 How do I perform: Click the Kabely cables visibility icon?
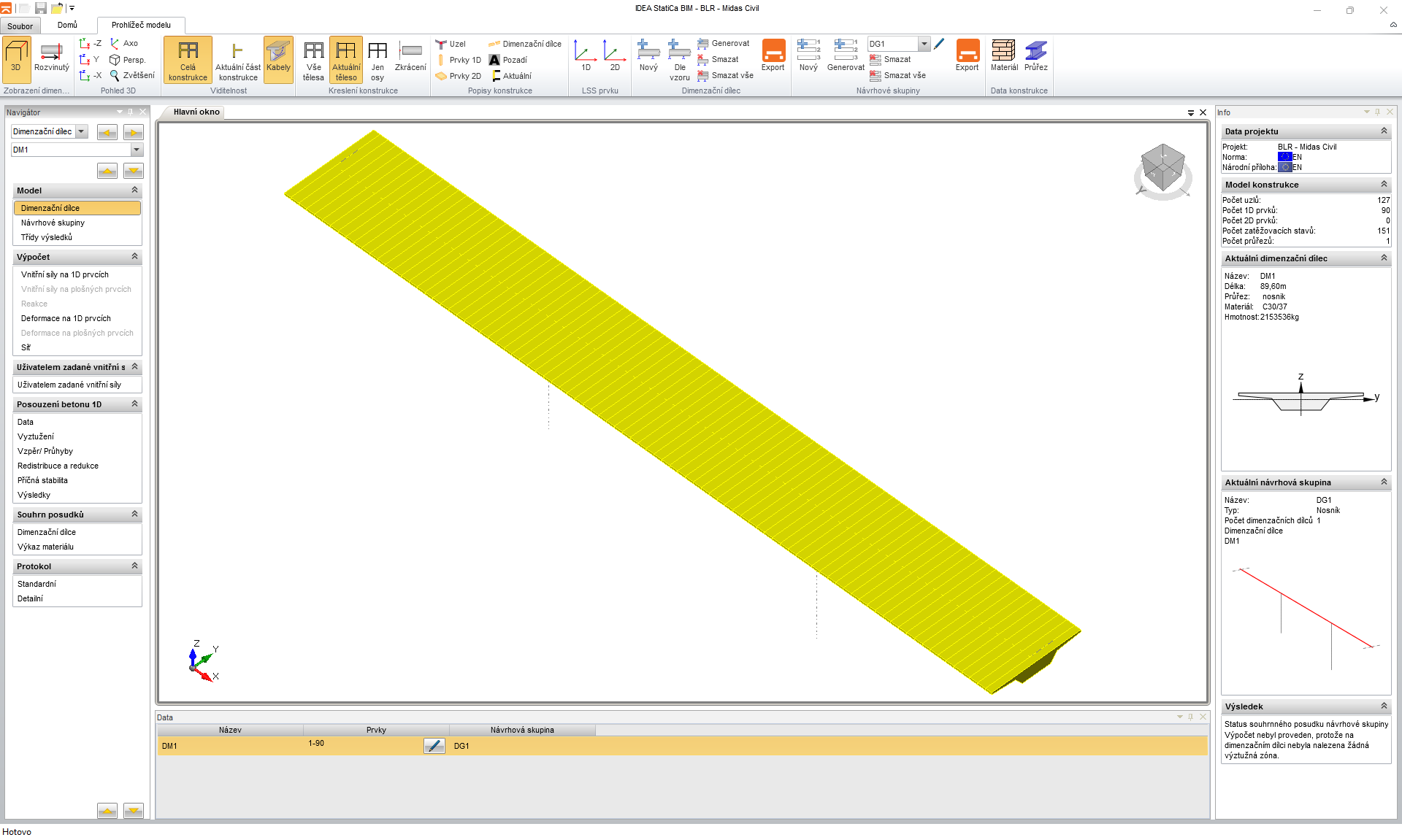(278, 58)
